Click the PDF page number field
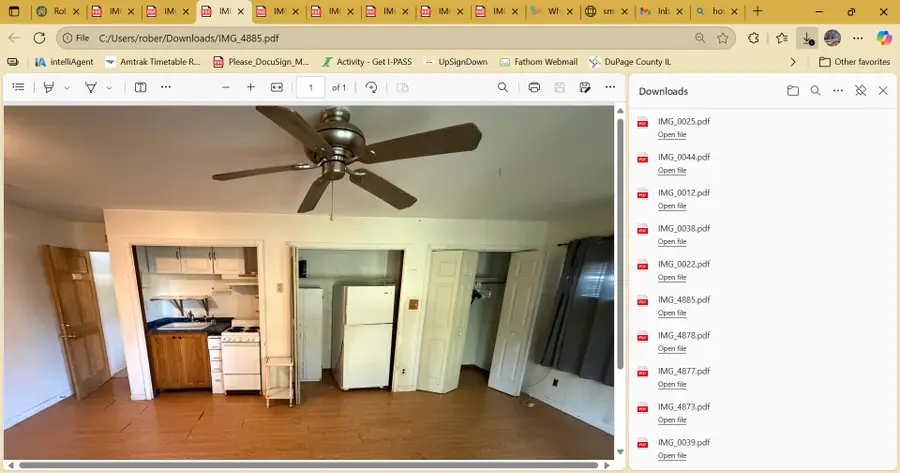 [310, 87]
